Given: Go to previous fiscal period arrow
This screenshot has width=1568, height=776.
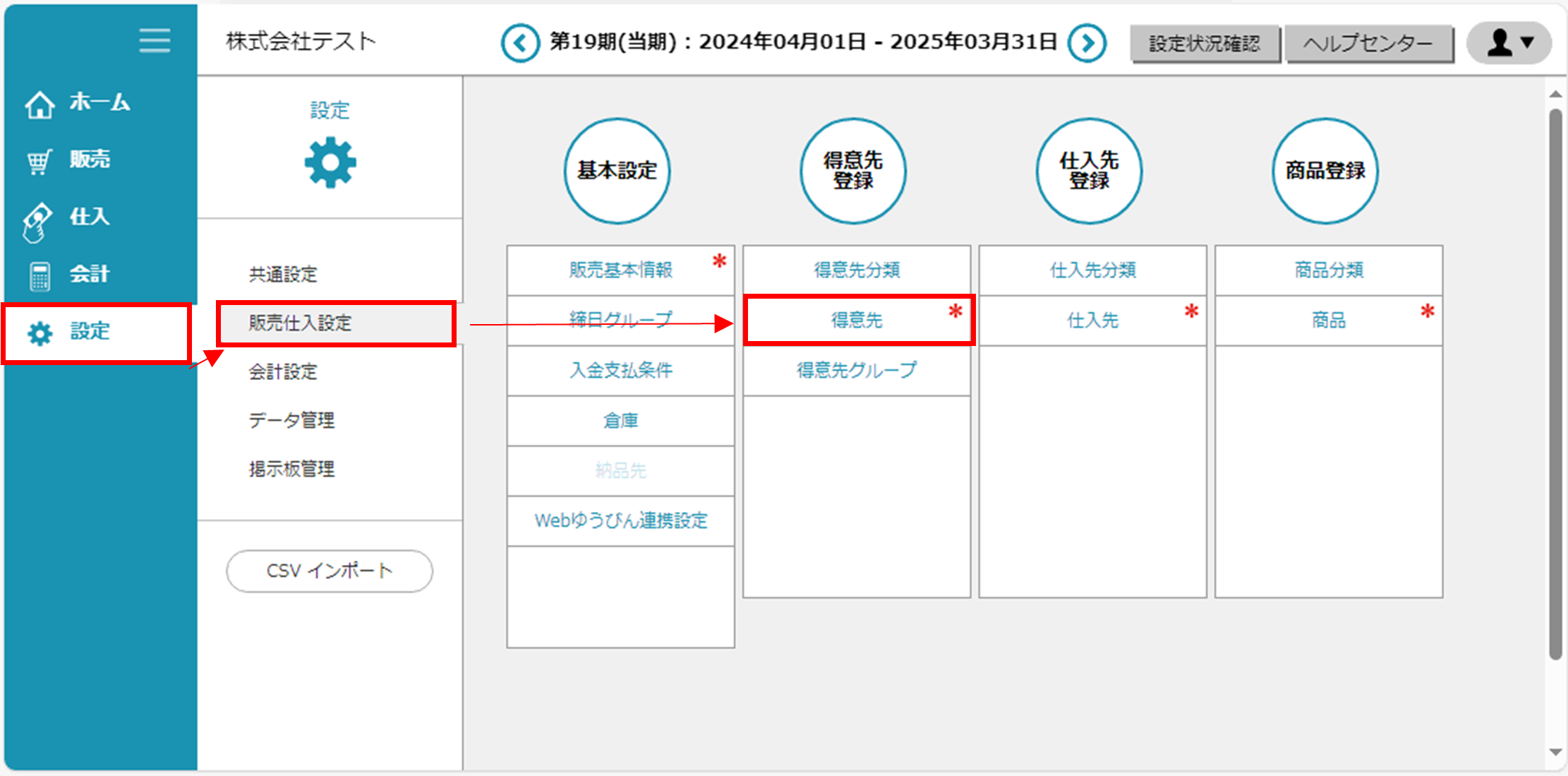Looking at the screenshot, I should pos(520,43).
